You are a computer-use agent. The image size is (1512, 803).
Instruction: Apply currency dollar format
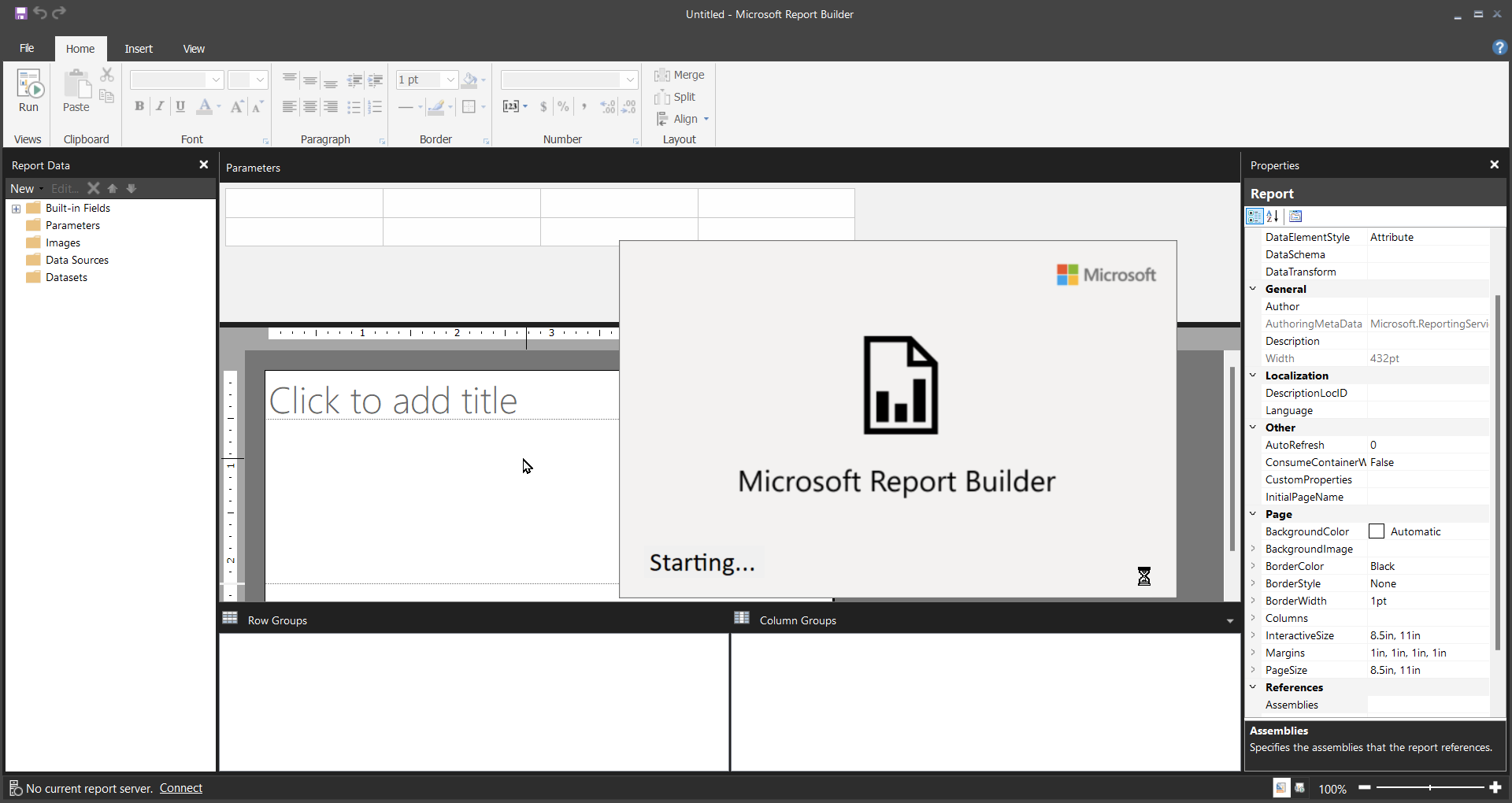(543, 106)
